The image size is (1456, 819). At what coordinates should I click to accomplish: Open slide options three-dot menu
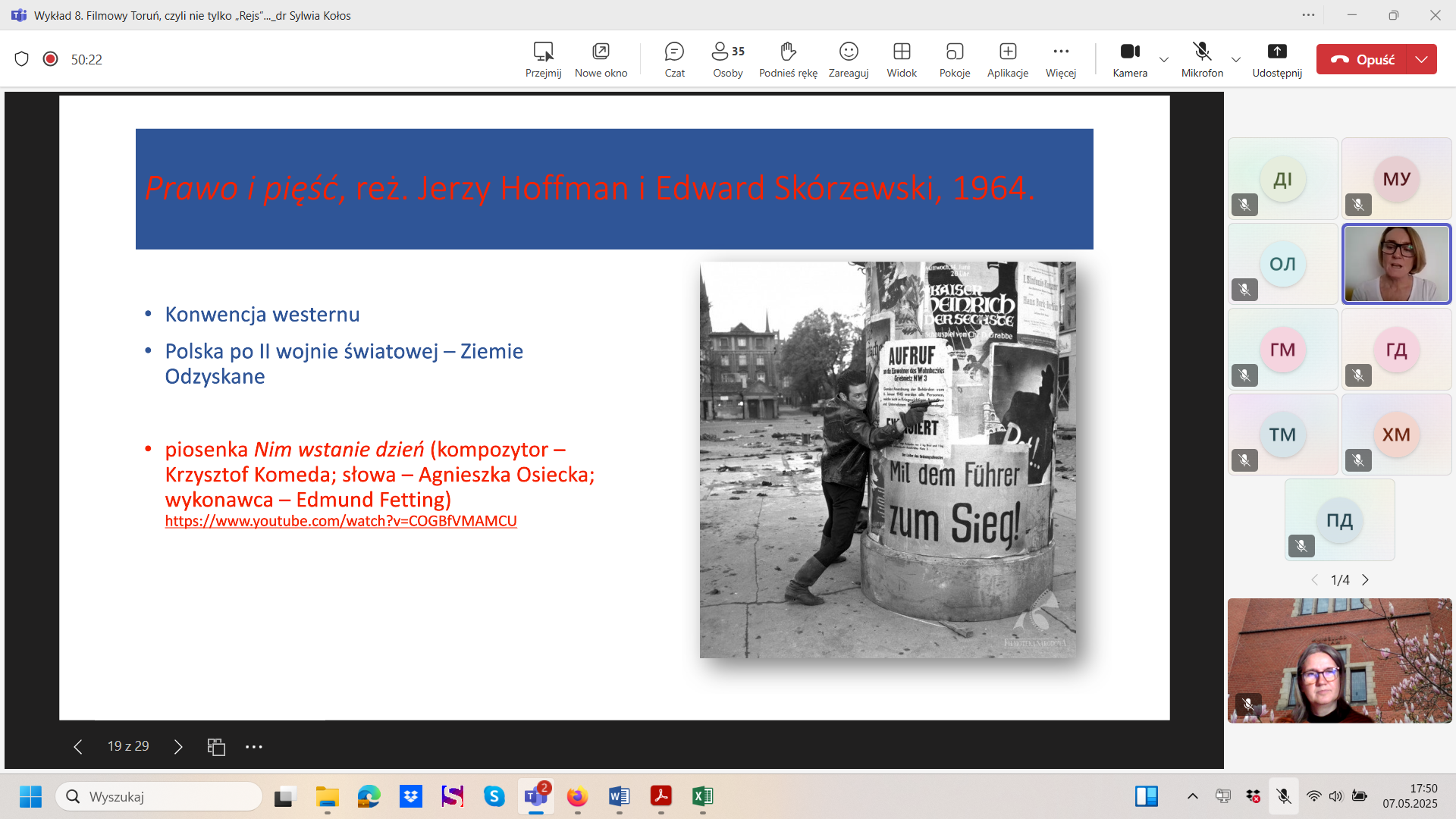click(254, 747)
